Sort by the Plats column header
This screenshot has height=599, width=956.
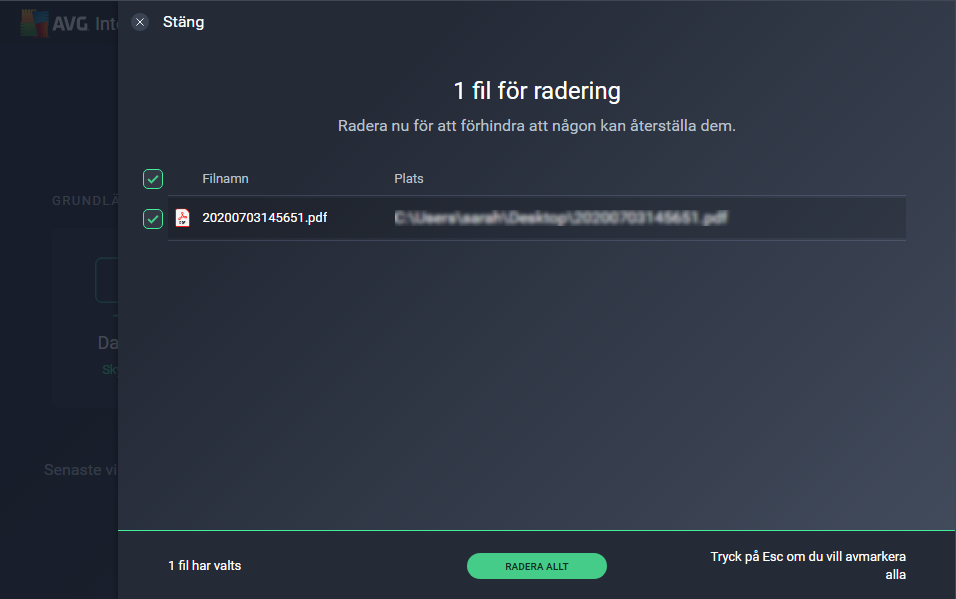[x=408, y=179]
